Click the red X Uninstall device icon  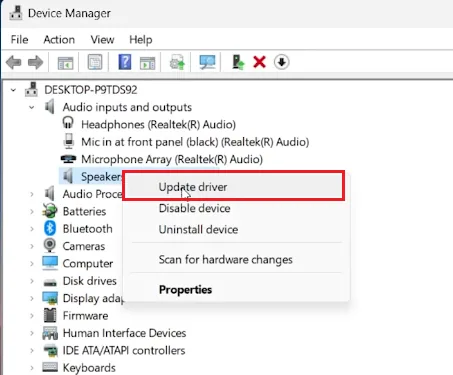(259, 62)
